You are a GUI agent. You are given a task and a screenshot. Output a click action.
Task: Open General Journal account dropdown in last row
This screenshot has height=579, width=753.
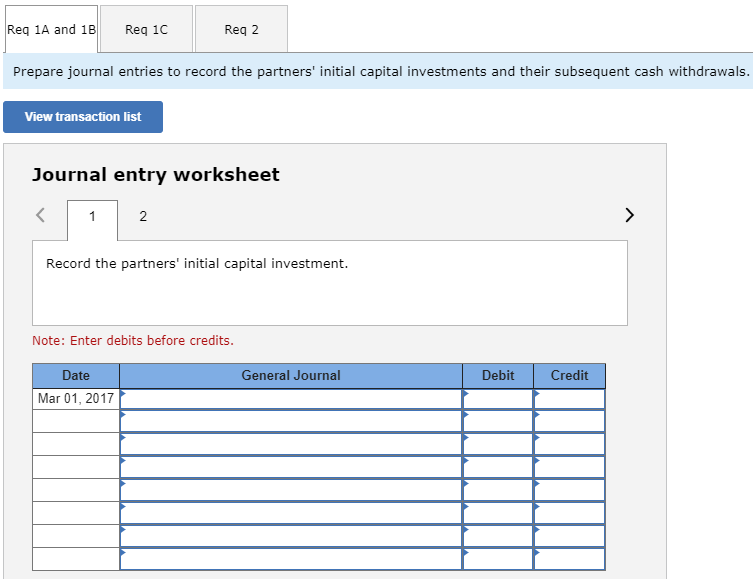(291, 559)
